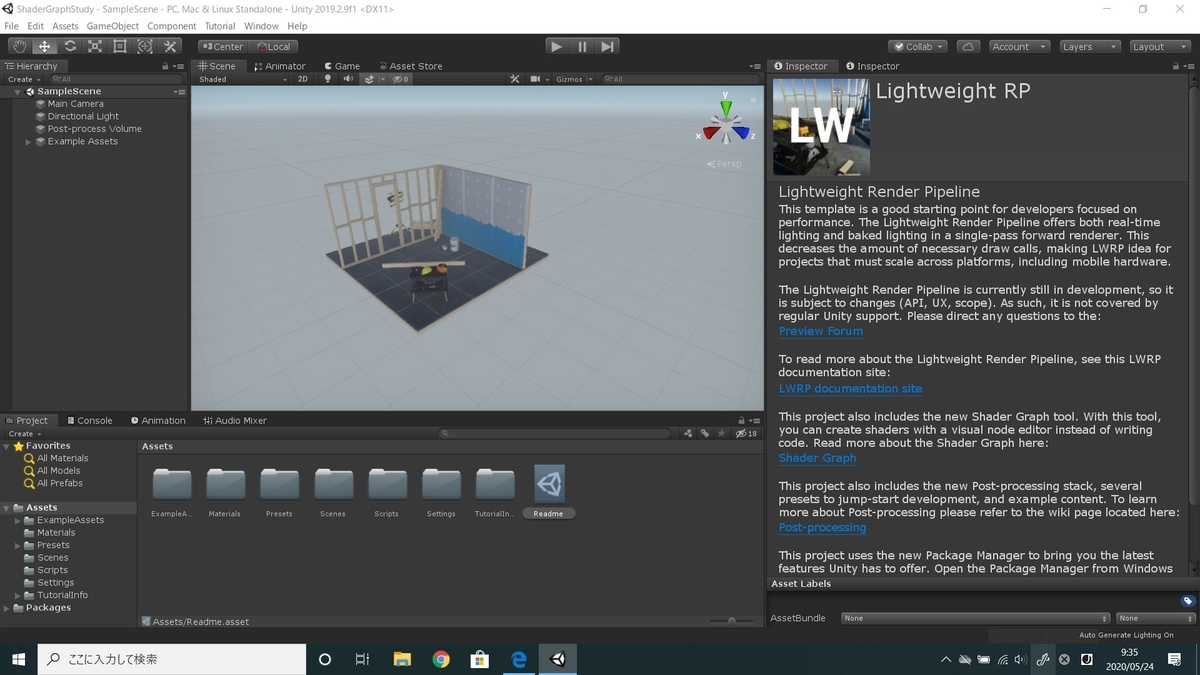The height and width of the screenshot is (675, 1200).
Task: Open the Post-processing link
Action: tap(822, 527)
